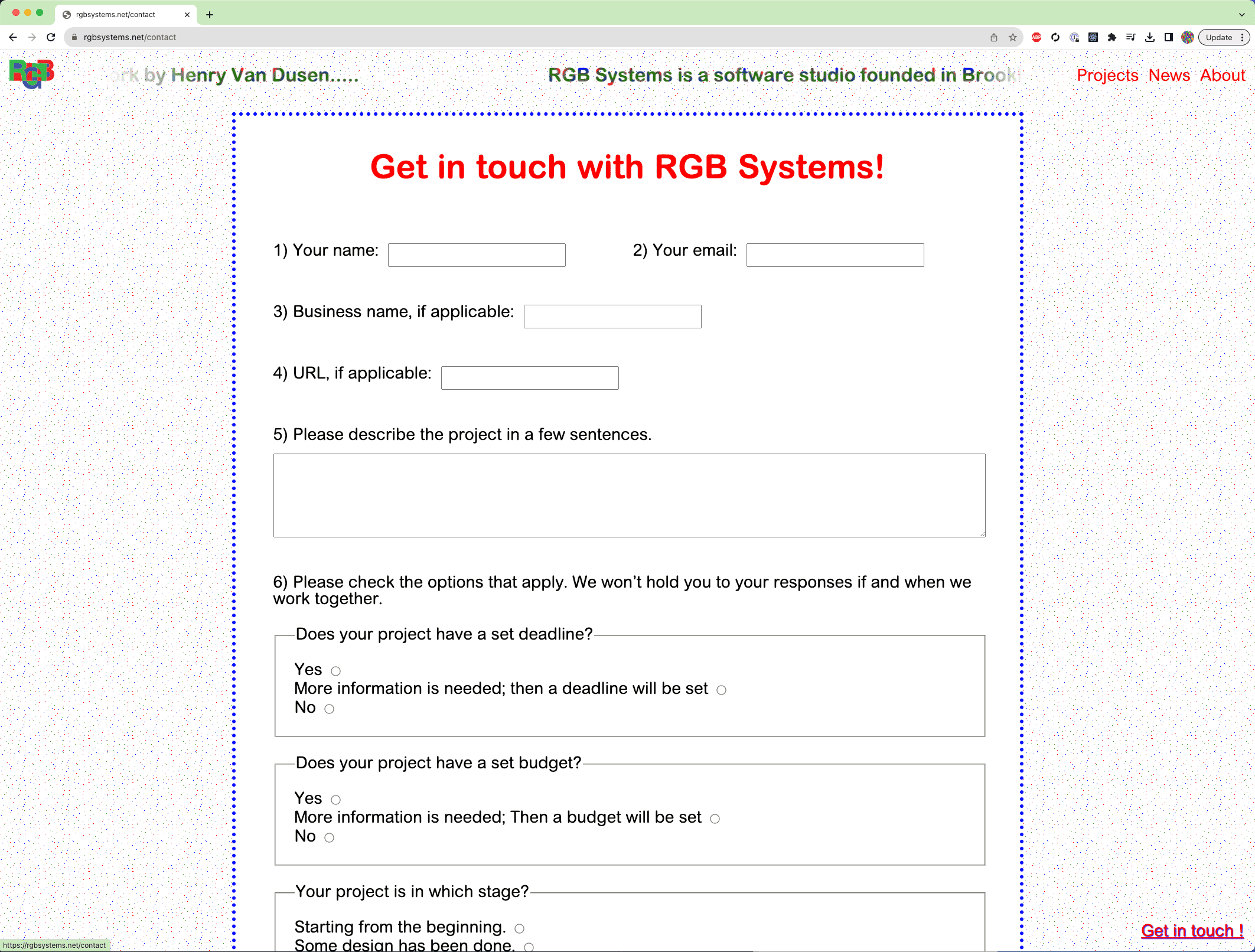This screenshot has width=1255, height=952.
Task: Go to the About nav link
Action: (x=1222, y=76)
